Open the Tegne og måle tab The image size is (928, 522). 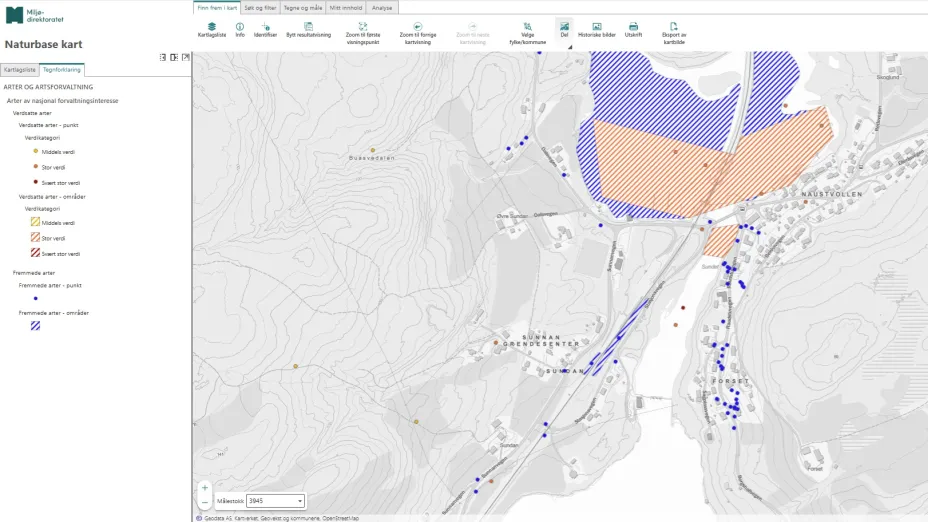(x=303, y=7)
